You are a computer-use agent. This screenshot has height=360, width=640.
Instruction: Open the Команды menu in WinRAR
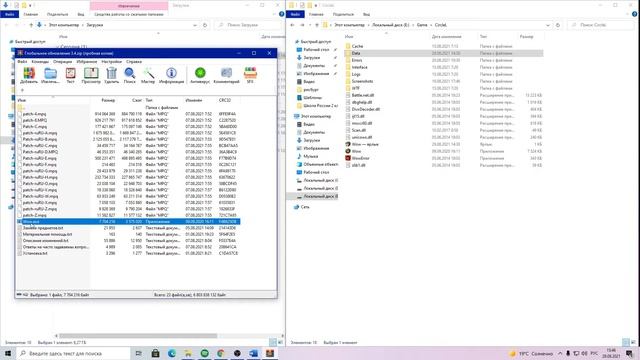click(x=40, y=62)
